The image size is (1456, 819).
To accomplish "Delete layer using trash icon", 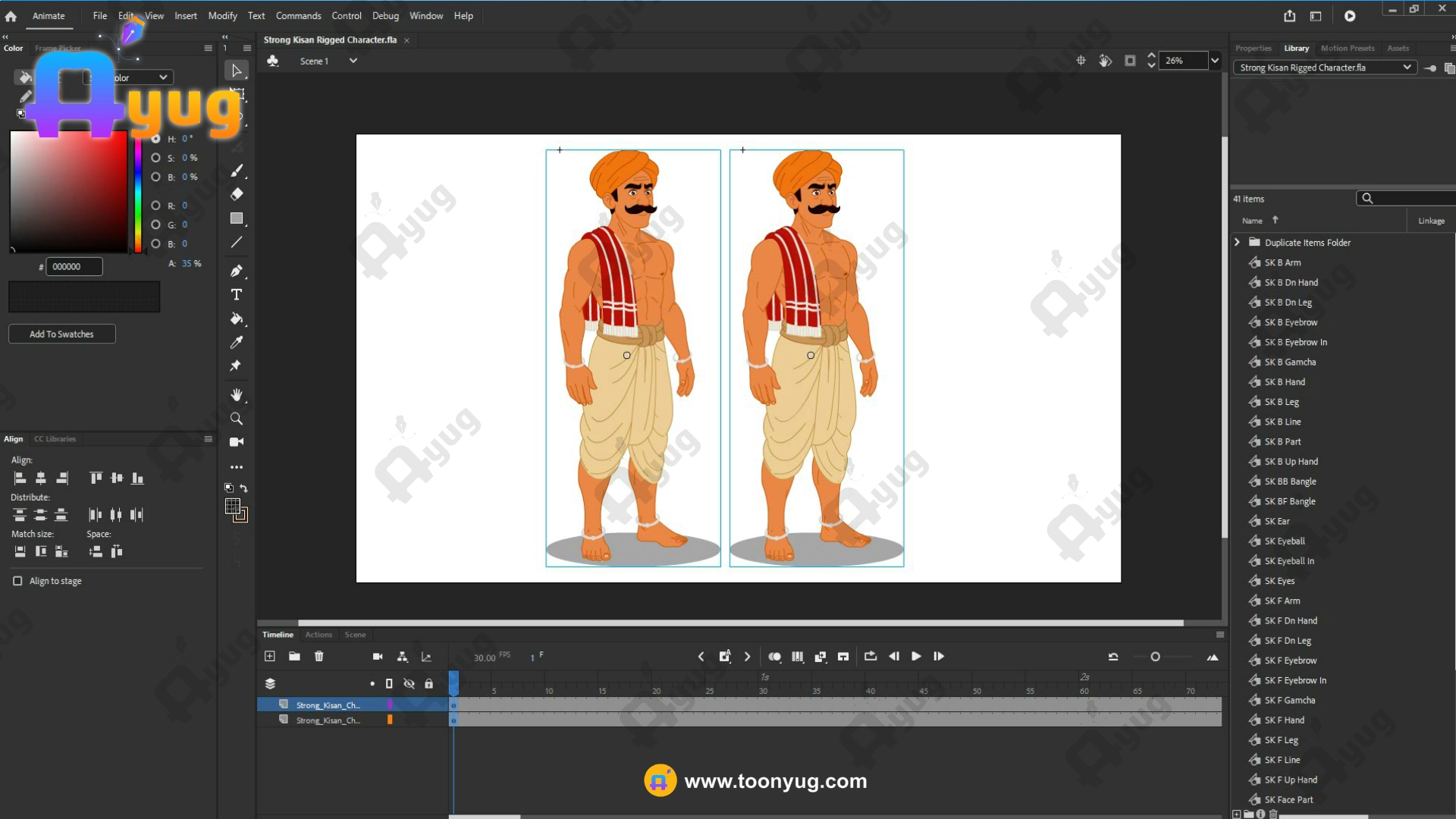I will [319, 657].
